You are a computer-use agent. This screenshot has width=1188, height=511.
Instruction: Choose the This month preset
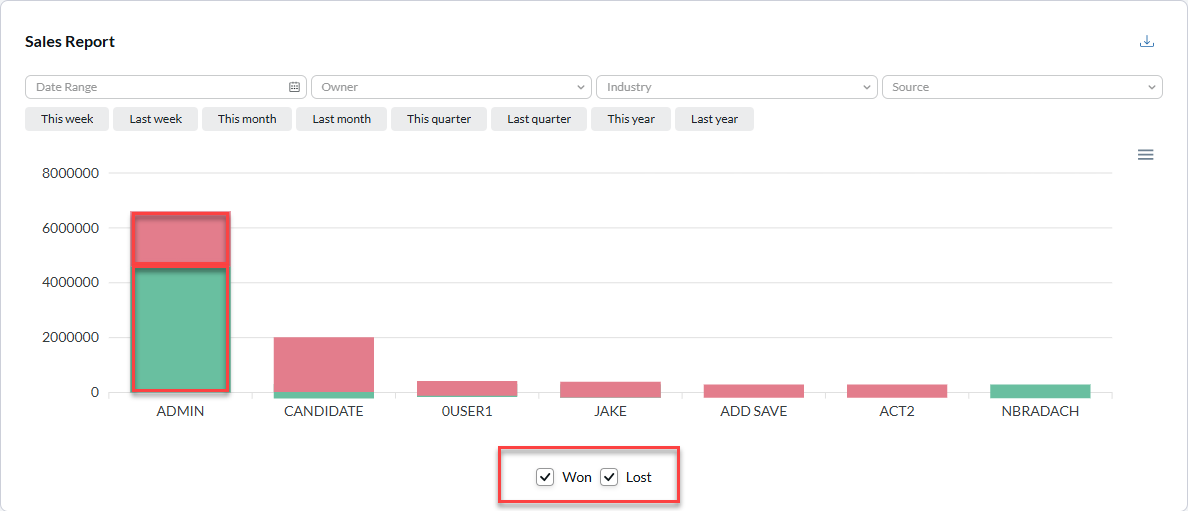(247, 119)
